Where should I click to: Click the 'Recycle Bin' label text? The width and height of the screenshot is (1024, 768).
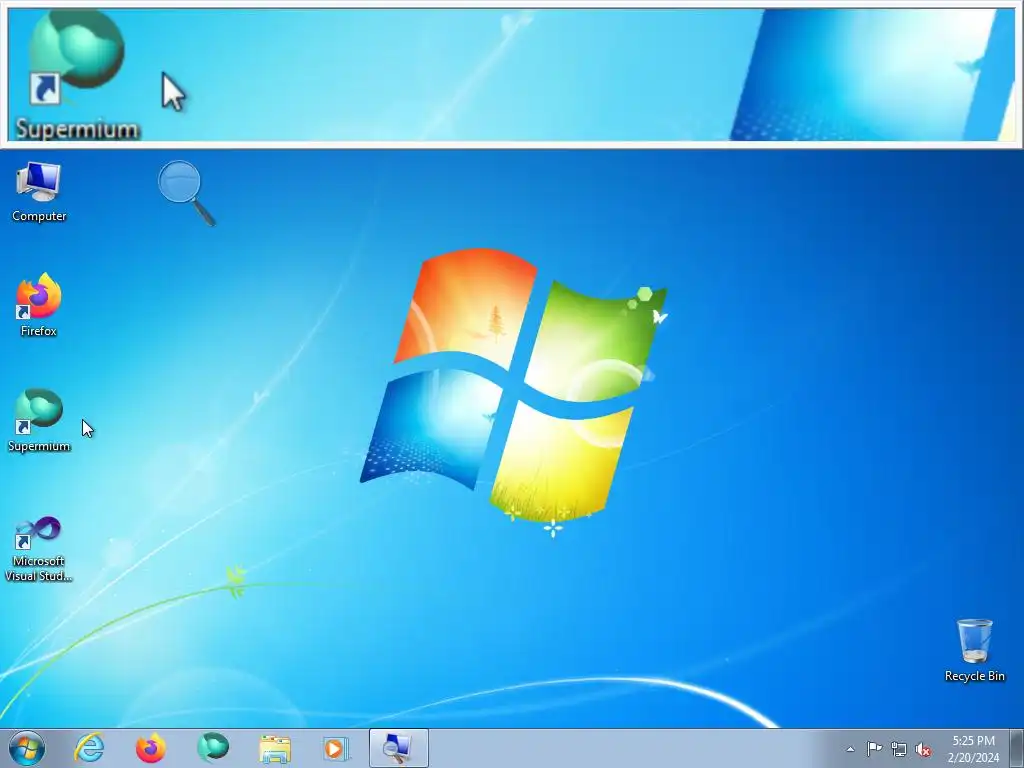click(974, 676)
